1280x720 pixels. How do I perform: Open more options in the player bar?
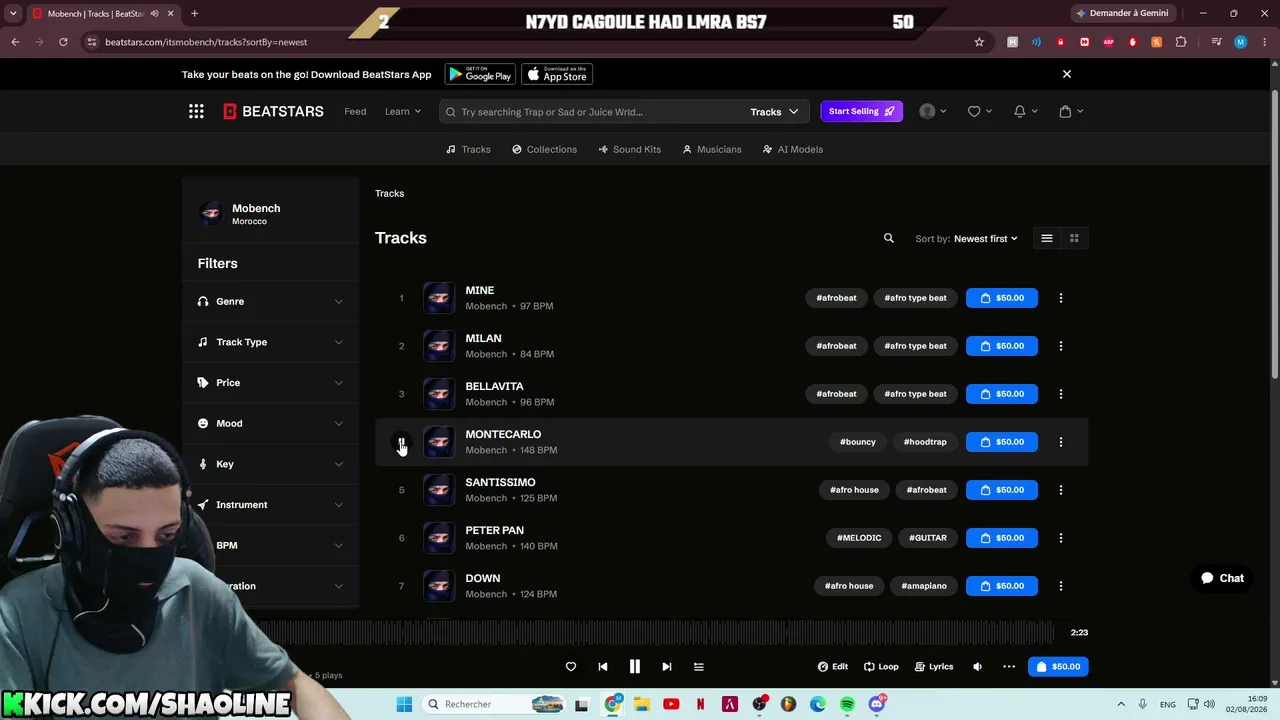pyautogui.click(x=1009, y=667)
